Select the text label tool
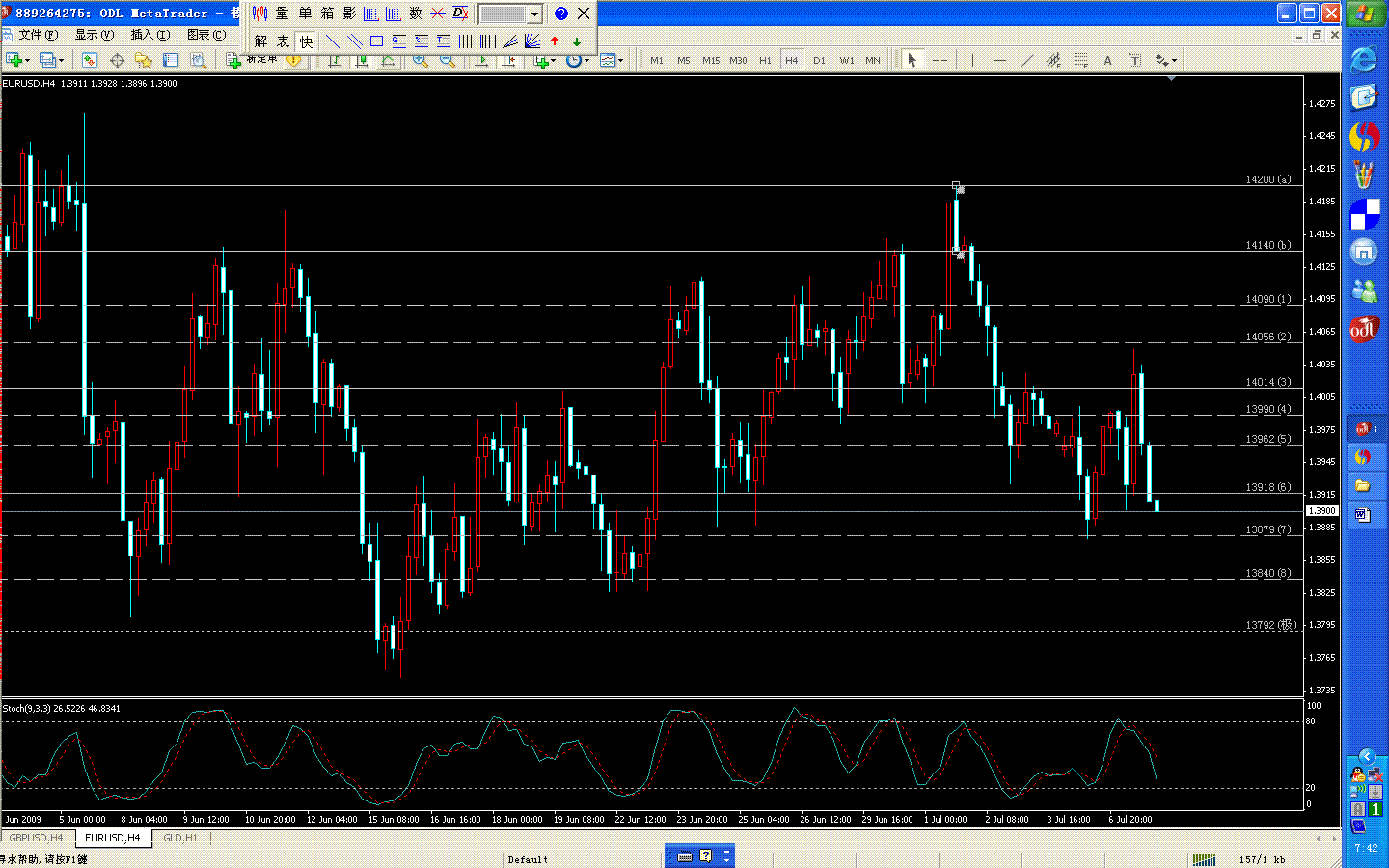 [x=1134, y=60]
